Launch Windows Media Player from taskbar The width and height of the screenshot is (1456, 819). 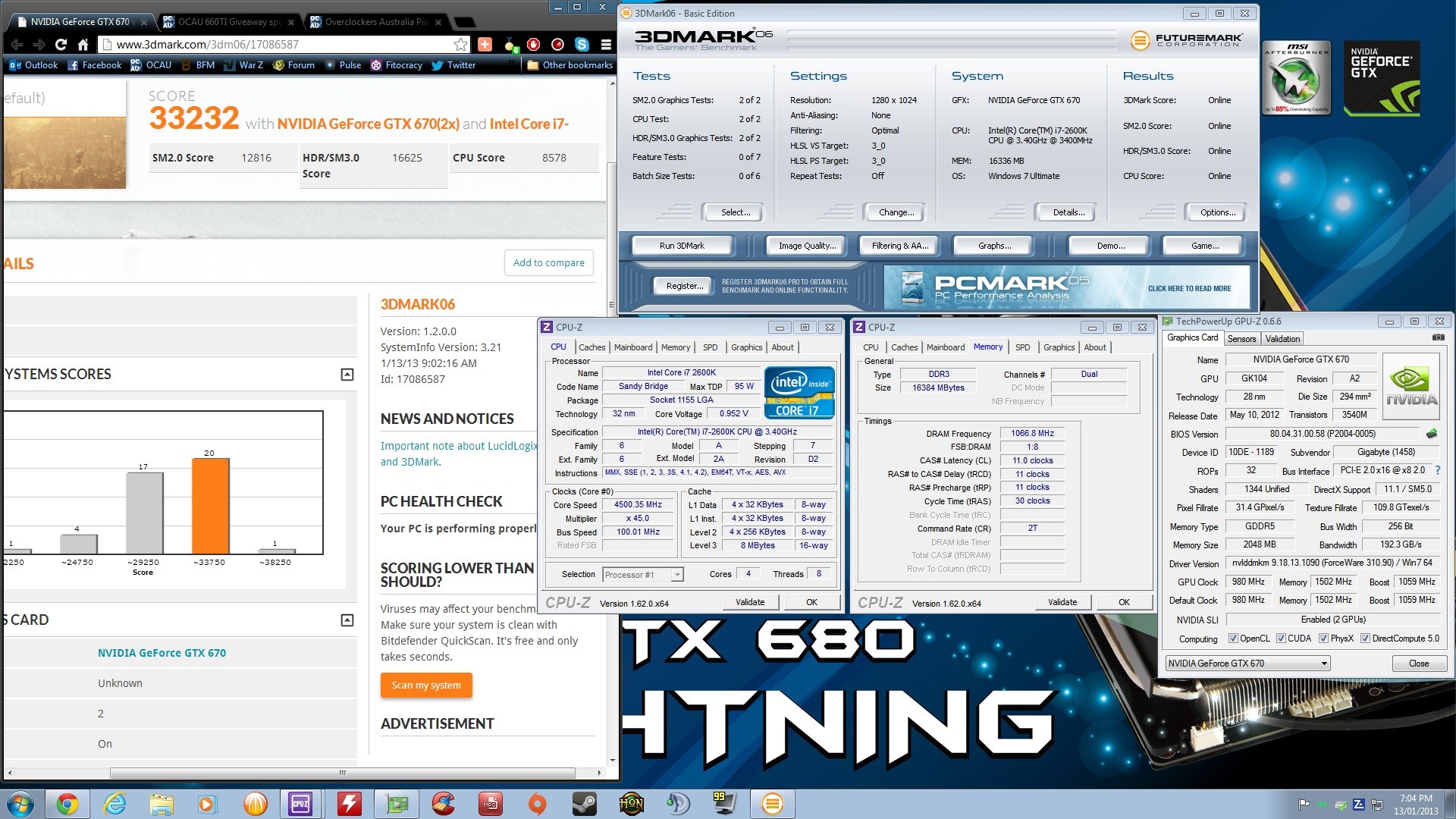pos(207,804)
